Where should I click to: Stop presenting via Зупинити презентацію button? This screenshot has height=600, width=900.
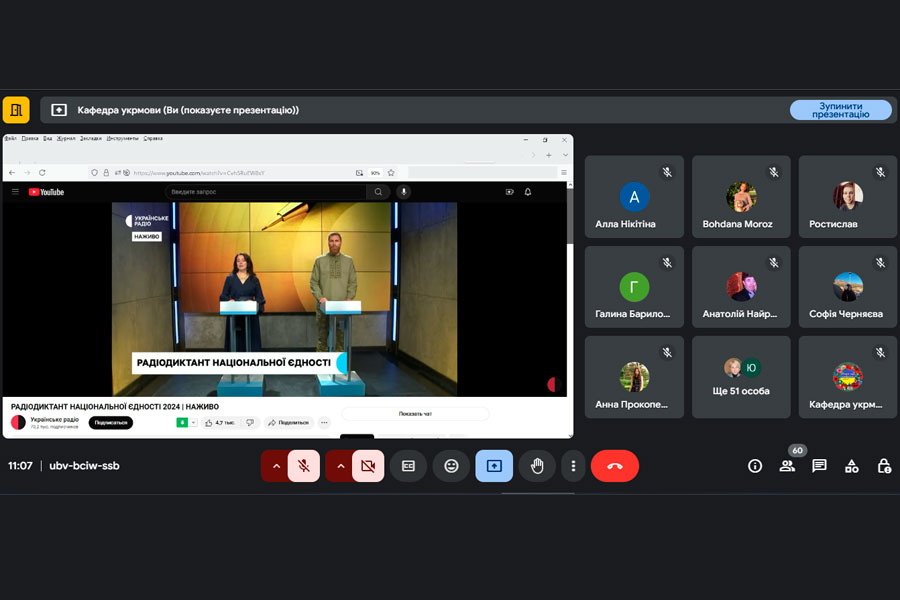[x=840, y=110]
